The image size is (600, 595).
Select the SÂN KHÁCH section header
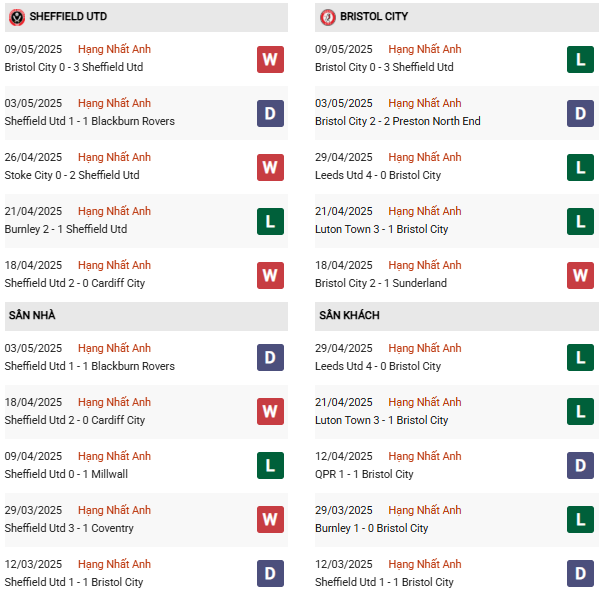click(457, 316)
